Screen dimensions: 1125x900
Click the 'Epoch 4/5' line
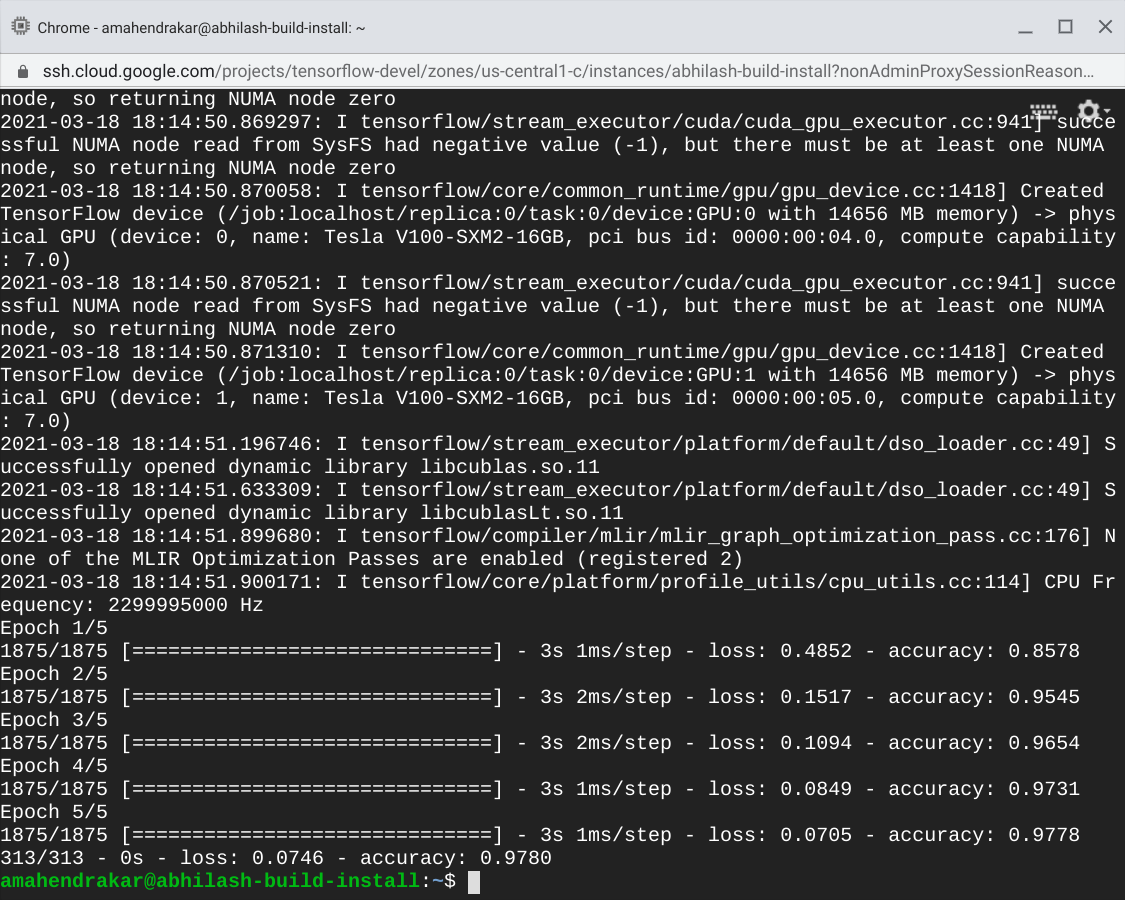pos(54,766)
